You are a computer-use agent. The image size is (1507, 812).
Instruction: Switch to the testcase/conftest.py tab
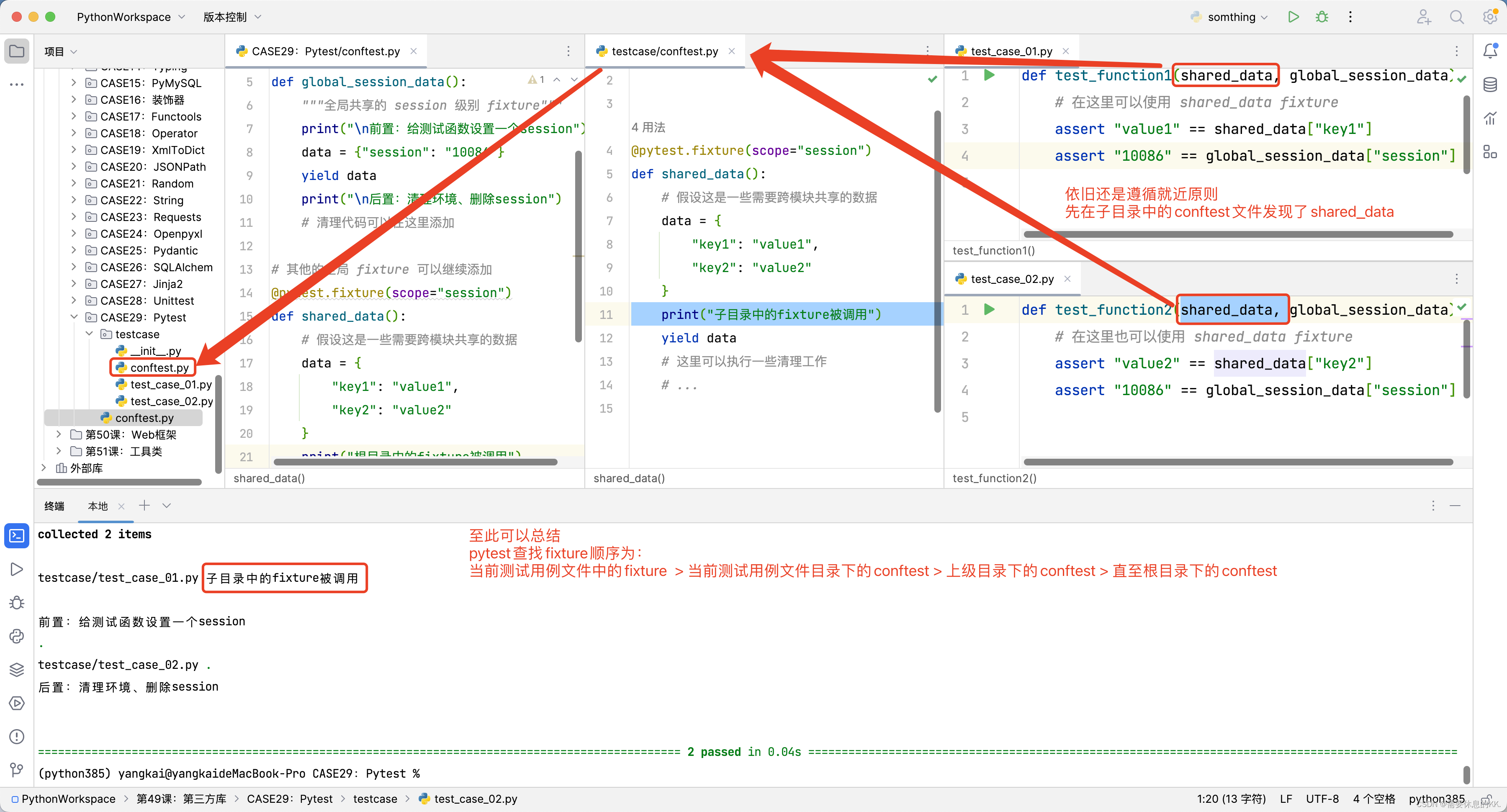[665, 51]
